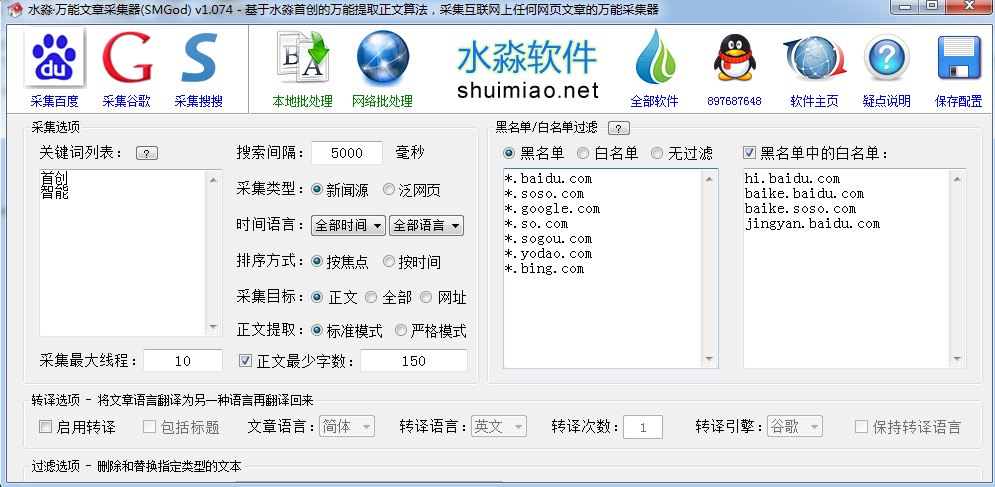Click blacklist box scrollbar up arrow
Image resolution: width=995 pixels, height=487 pixels.
pos(709,180)
